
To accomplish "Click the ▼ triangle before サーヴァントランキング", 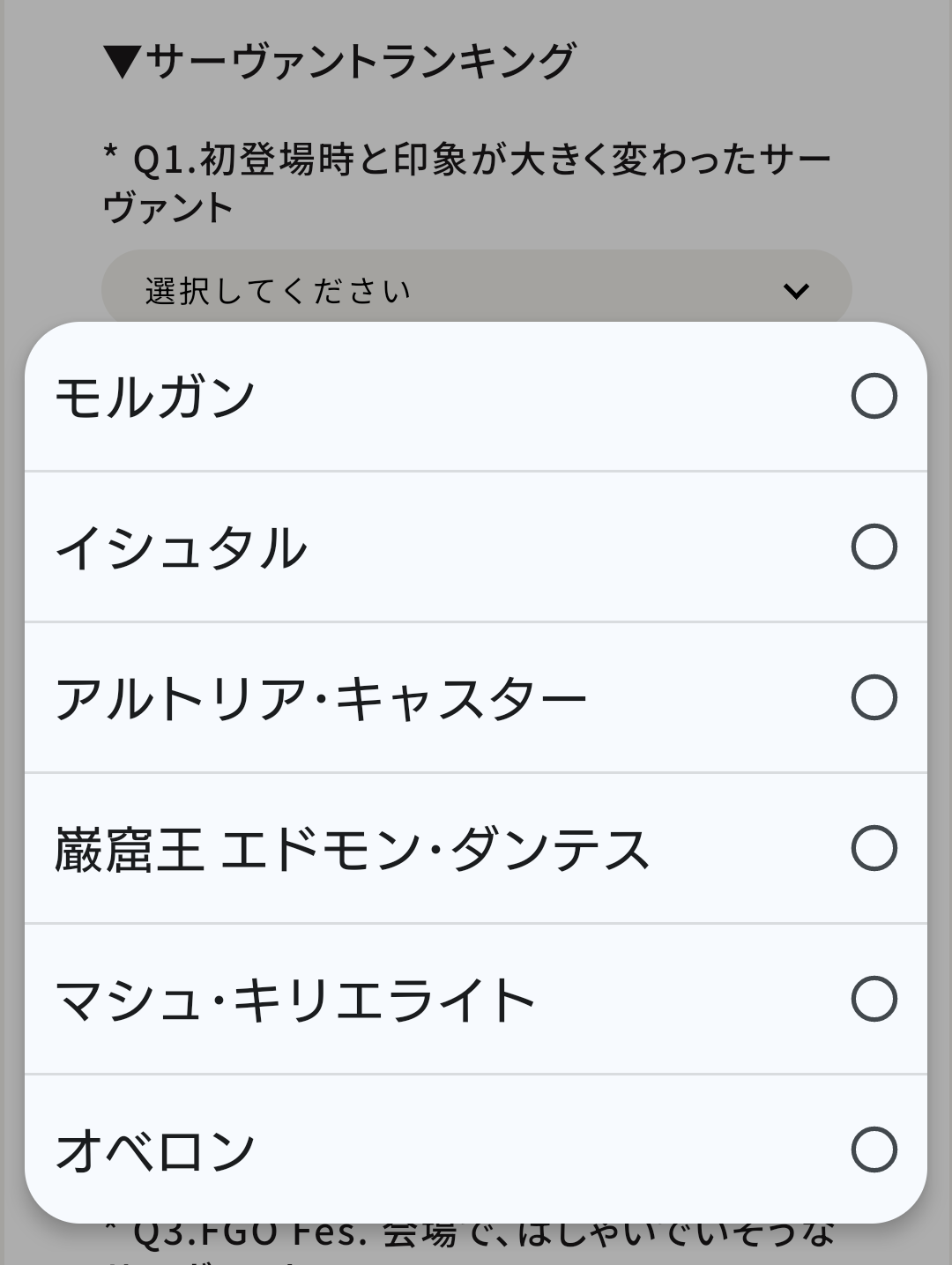I will click(122, 62).
